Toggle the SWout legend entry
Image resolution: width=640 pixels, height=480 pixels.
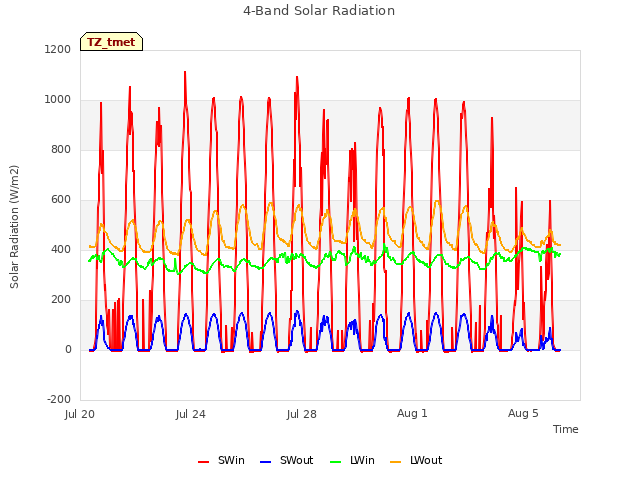286,460
